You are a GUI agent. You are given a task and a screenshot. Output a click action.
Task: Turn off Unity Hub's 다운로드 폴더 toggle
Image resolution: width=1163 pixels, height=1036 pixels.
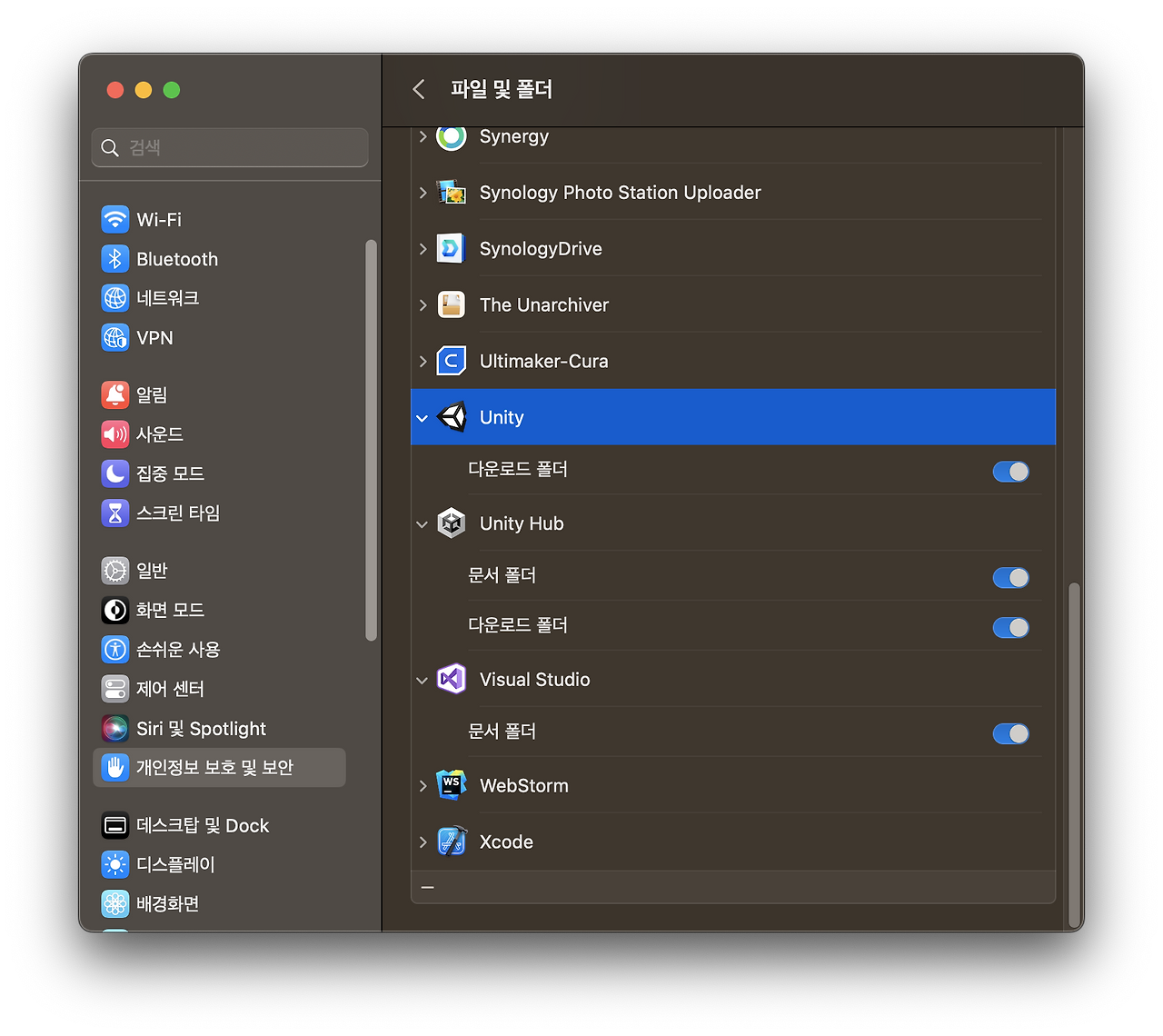pos(1011,628)
